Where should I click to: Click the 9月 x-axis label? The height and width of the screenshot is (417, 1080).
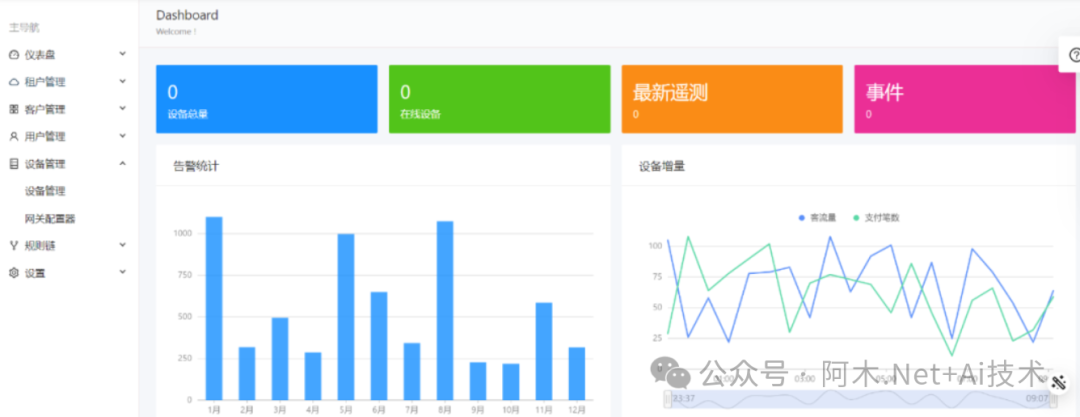pos(478,410)
